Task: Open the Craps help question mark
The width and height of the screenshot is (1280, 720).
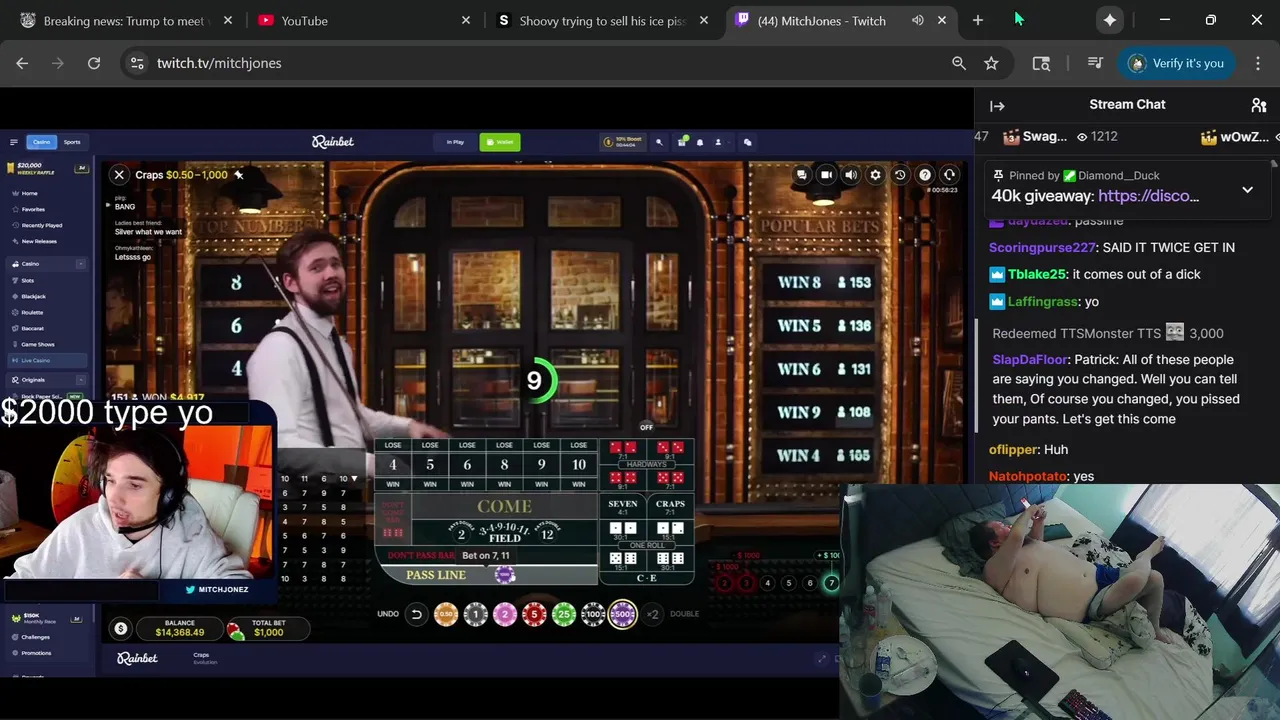Action: [x=925, y=175]
